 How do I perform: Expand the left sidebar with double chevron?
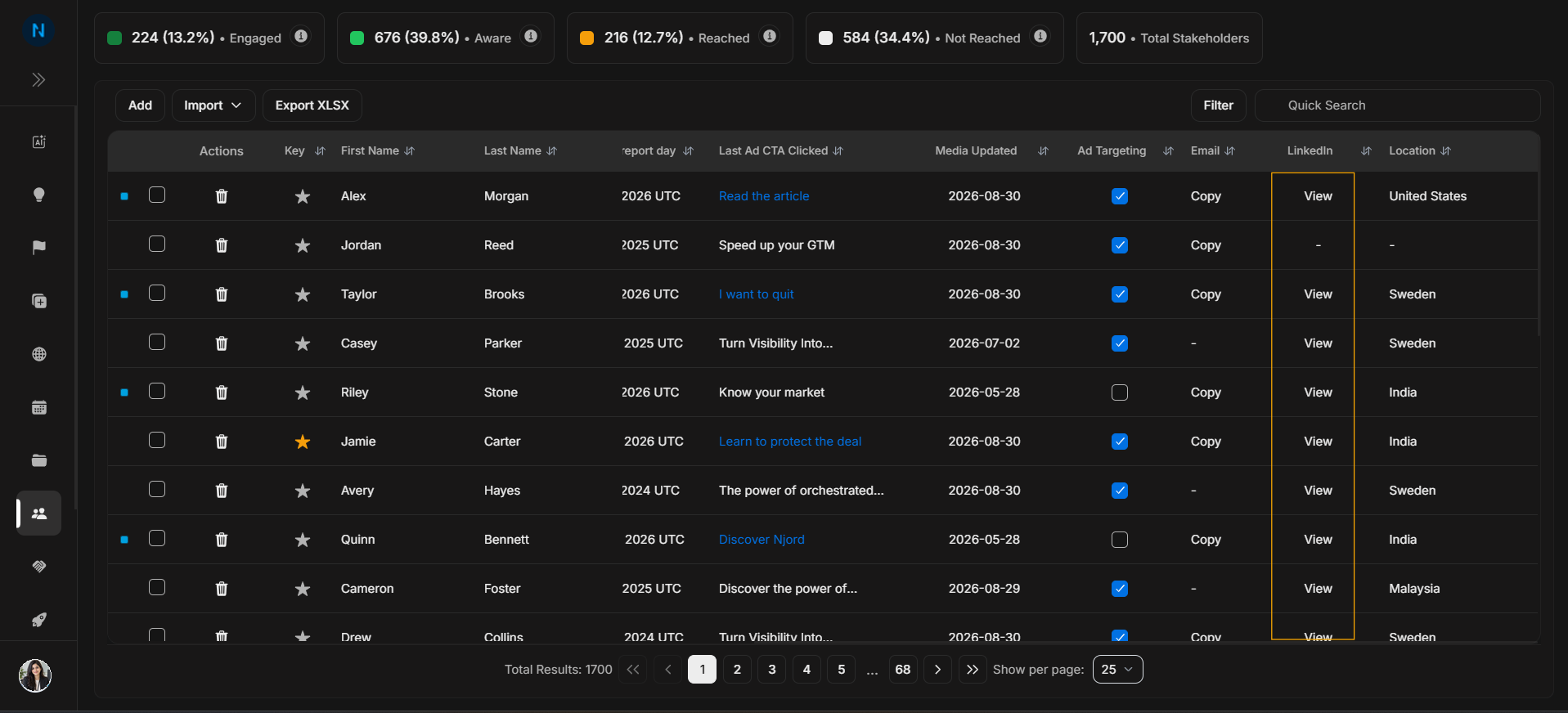[x=38, y=79]
